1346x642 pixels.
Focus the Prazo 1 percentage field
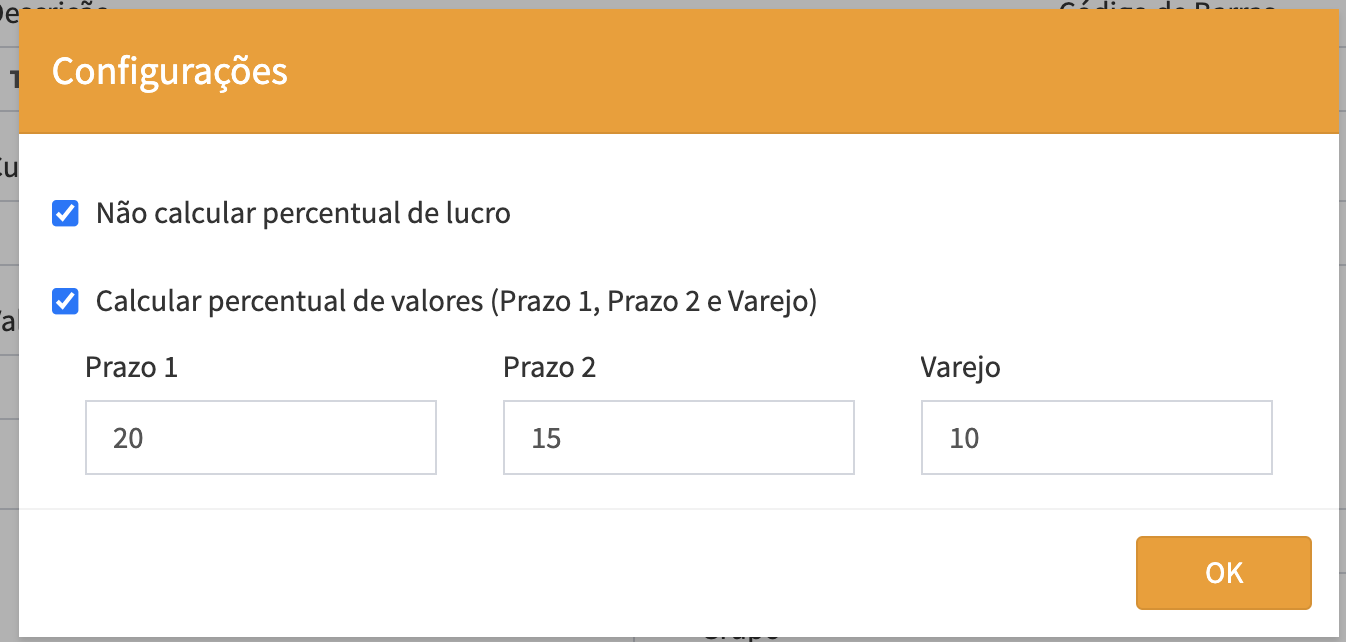261,437
